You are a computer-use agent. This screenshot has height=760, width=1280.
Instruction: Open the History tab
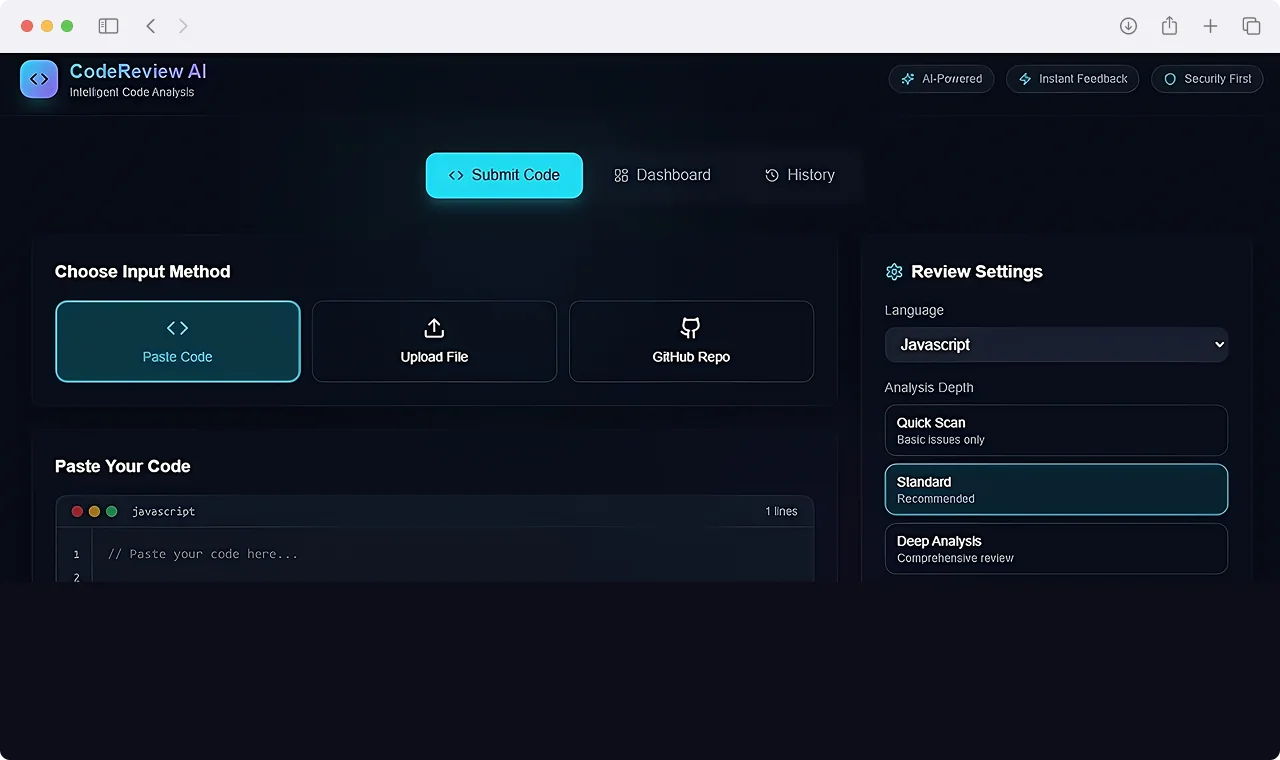(799, 175)
